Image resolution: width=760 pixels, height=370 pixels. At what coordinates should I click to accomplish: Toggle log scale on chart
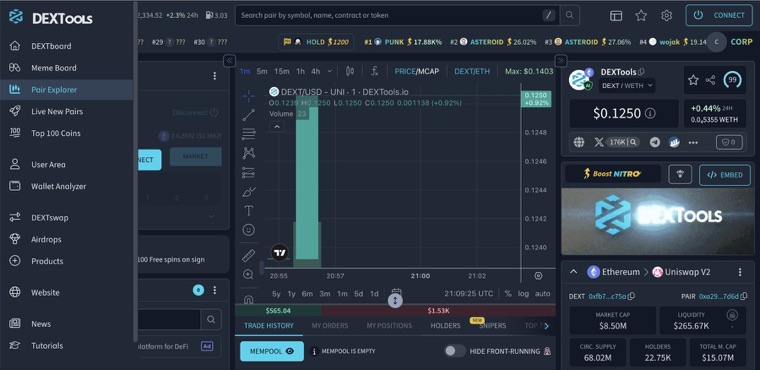tap(523, 293)
